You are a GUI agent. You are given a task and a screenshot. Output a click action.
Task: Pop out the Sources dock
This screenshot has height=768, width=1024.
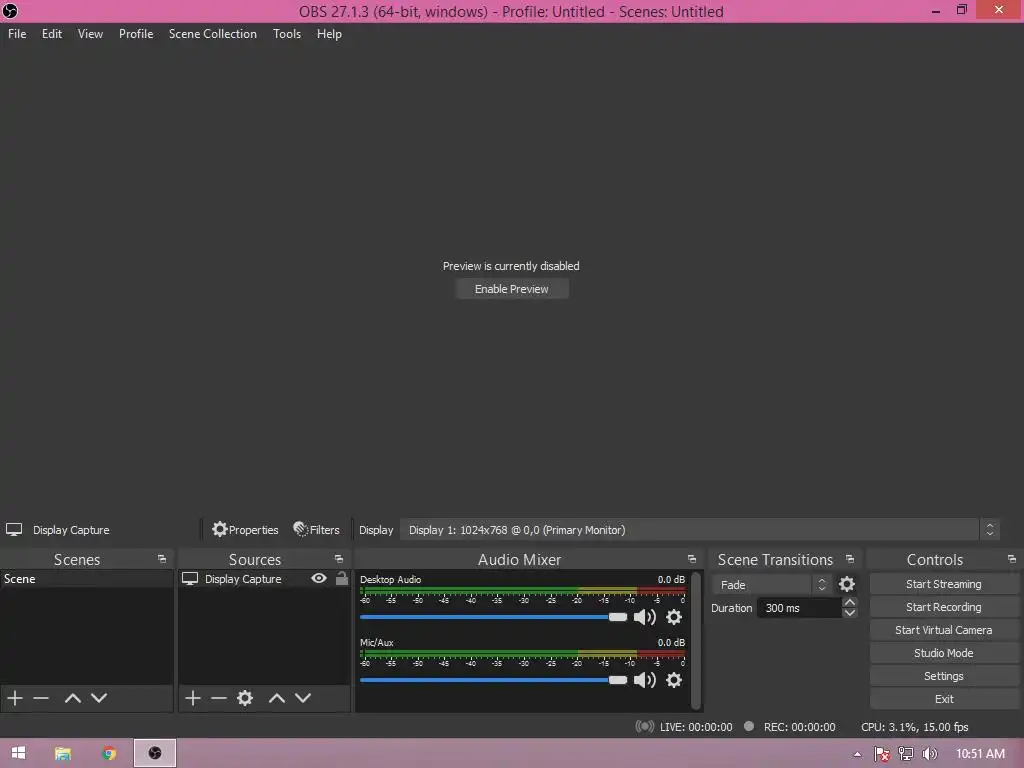tap(339, 559)
